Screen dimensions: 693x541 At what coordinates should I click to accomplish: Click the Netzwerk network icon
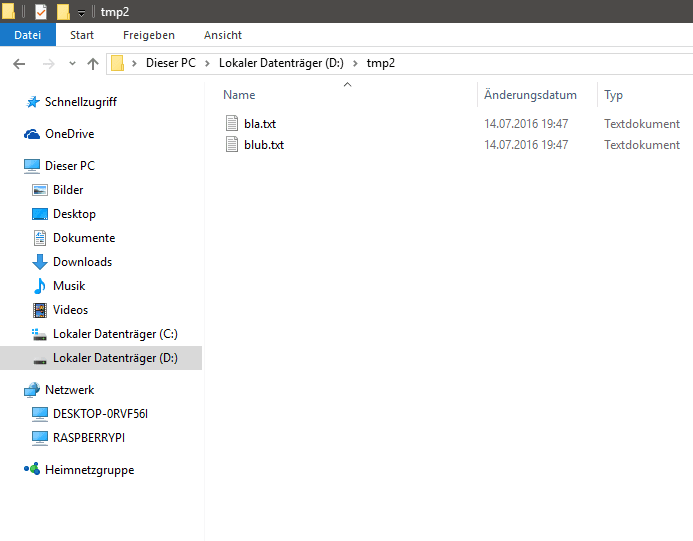tap(32, 390)
